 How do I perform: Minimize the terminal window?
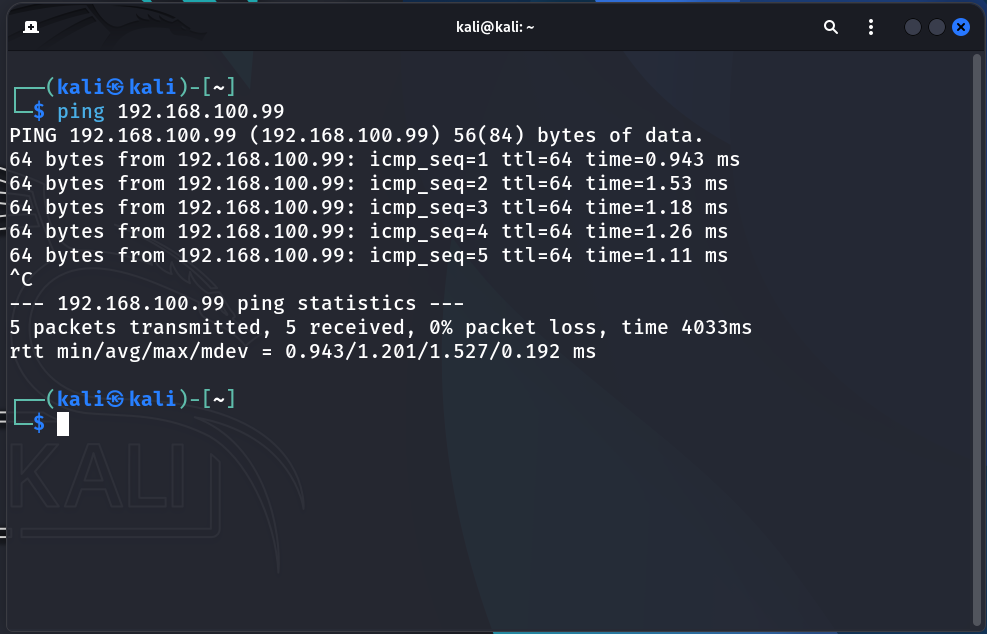pos(912,27)
